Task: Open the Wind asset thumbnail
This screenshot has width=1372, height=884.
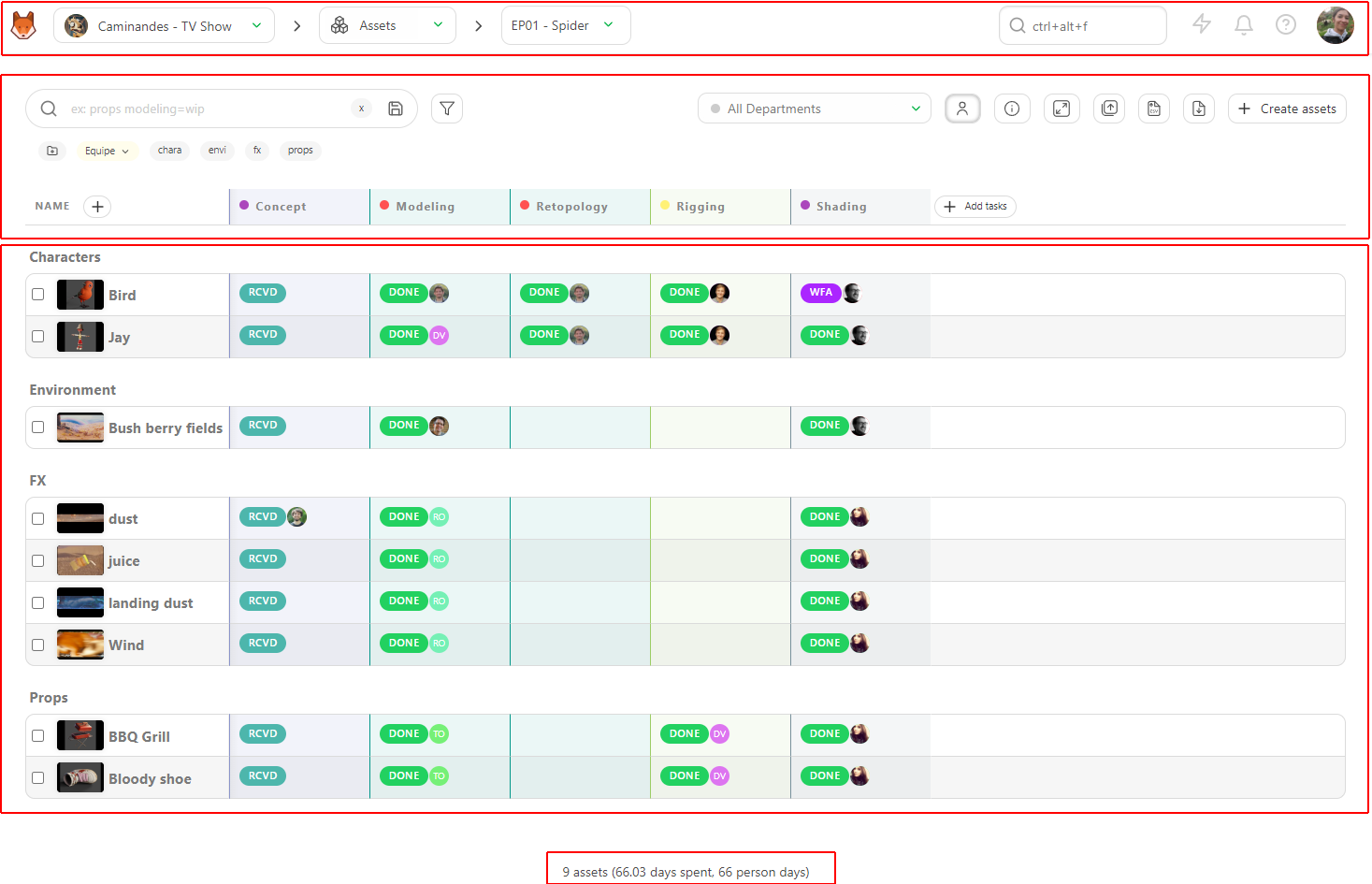Action: click(x=80, y=645)
